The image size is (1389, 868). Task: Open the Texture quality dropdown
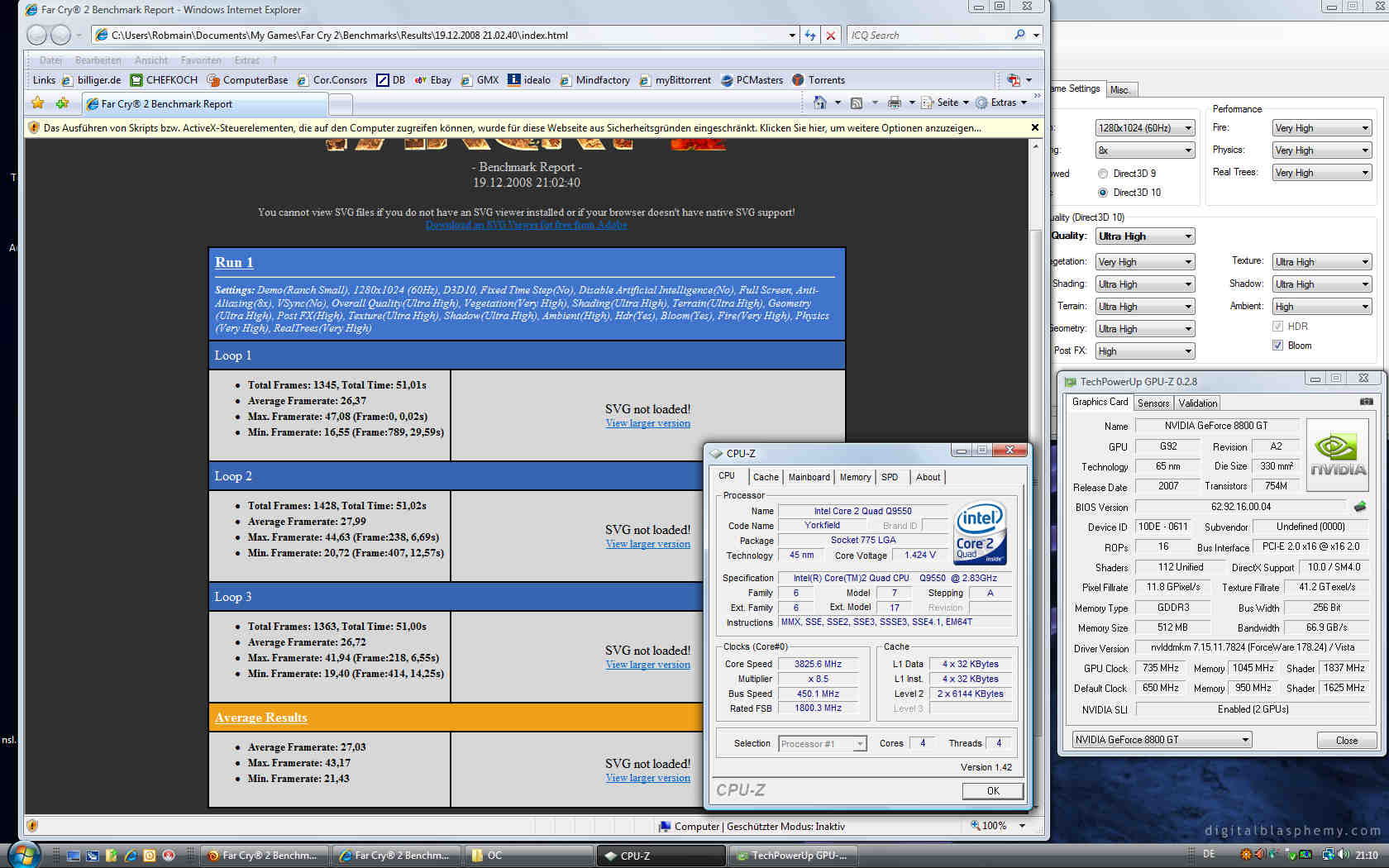(1322, 262)
